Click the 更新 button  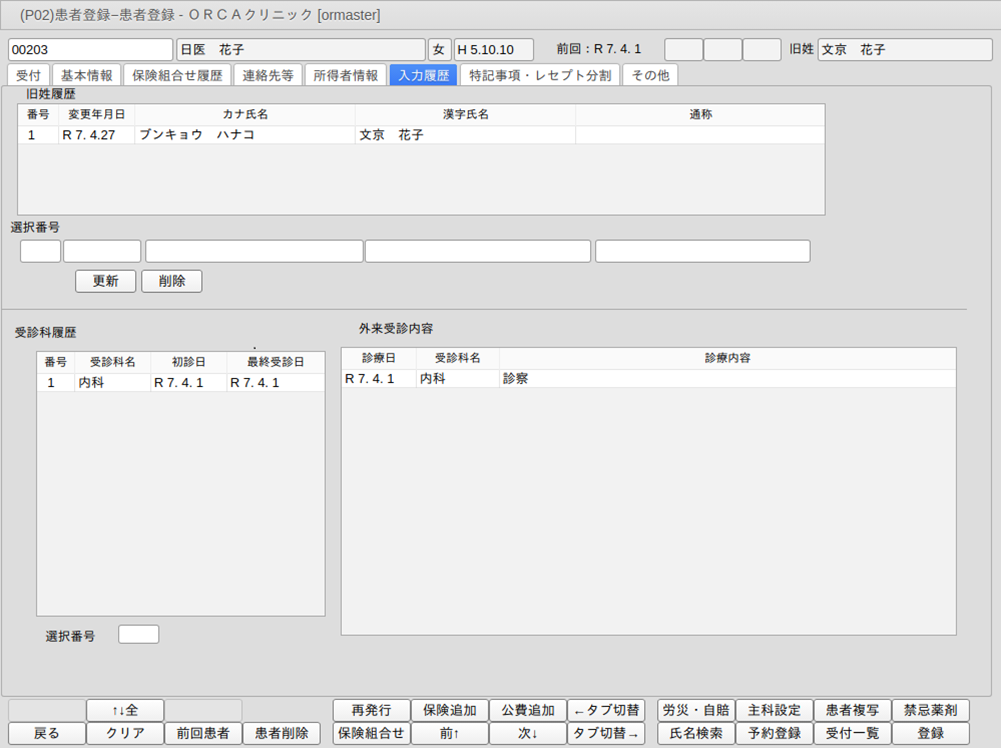[105, 281]
